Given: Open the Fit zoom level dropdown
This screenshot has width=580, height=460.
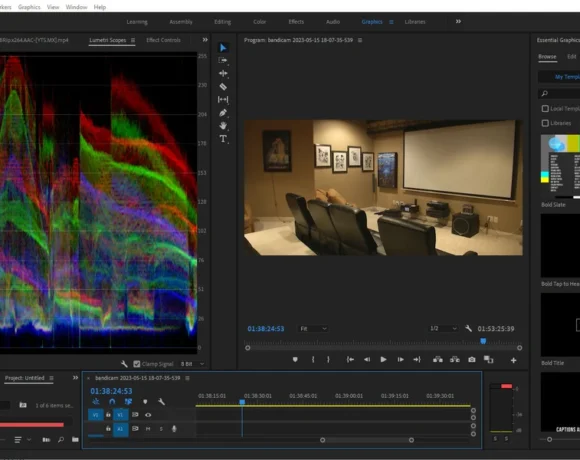Looking at the screenshot, I should (x=313, y=328).
